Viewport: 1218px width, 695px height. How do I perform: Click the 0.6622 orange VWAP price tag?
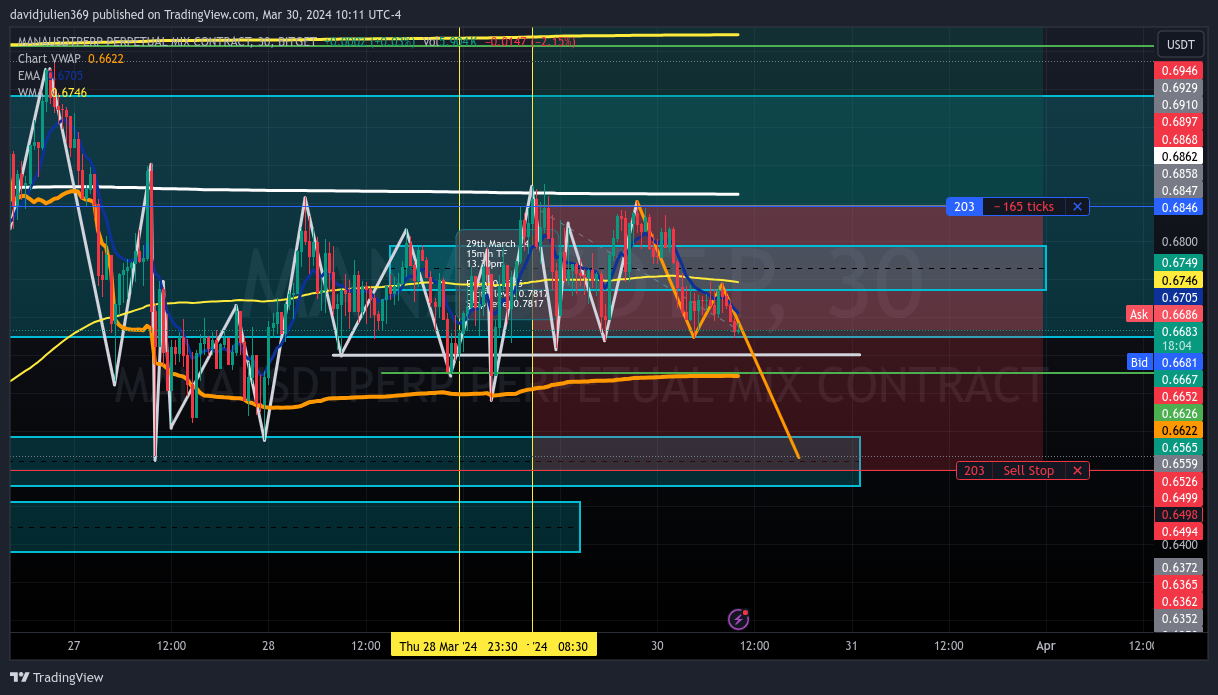click(1181, 430)
